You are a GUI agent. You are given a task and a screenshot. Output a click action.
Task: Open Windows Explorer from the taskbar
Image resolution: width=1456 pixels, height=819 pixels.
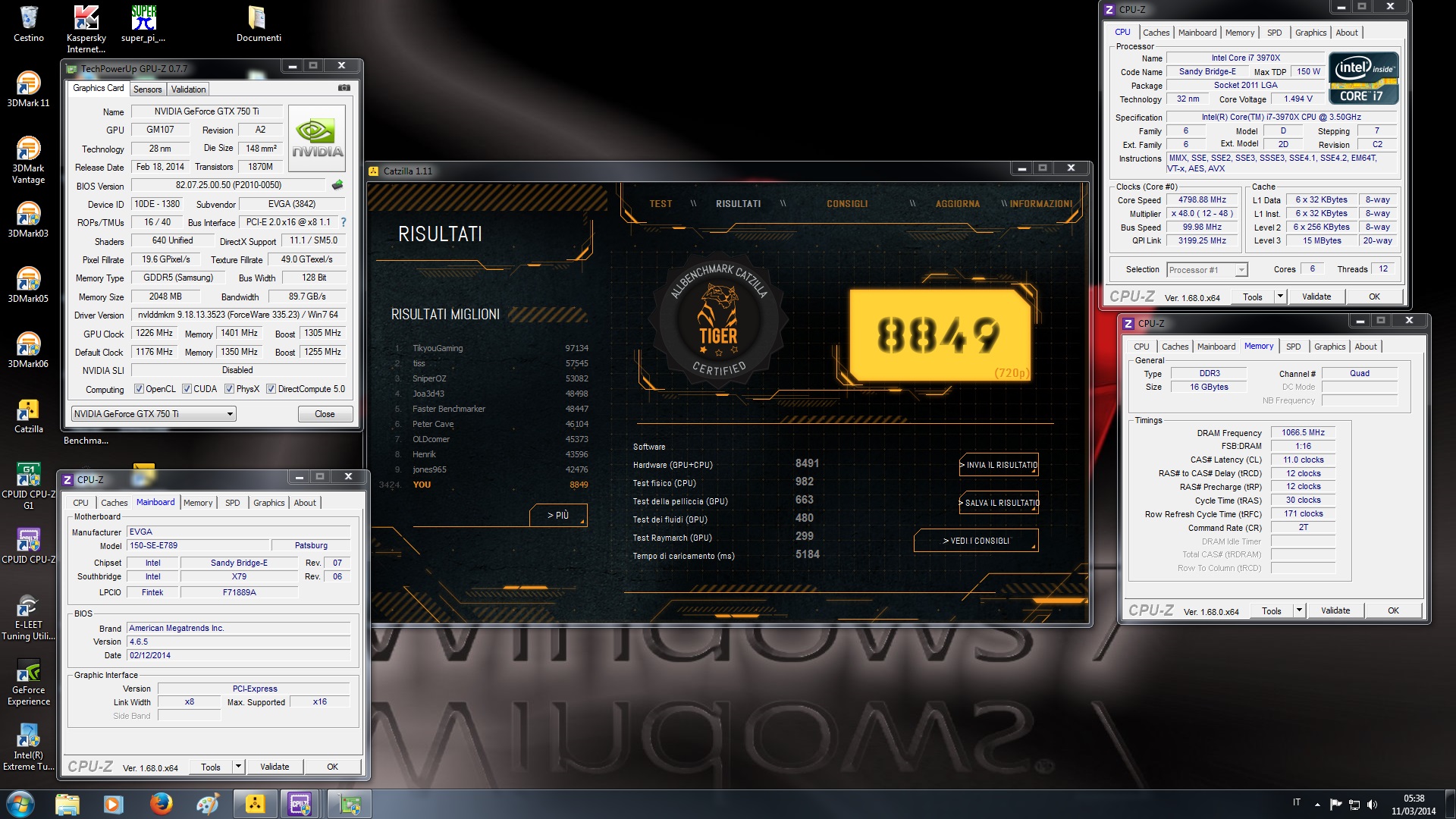coord(67,804)
